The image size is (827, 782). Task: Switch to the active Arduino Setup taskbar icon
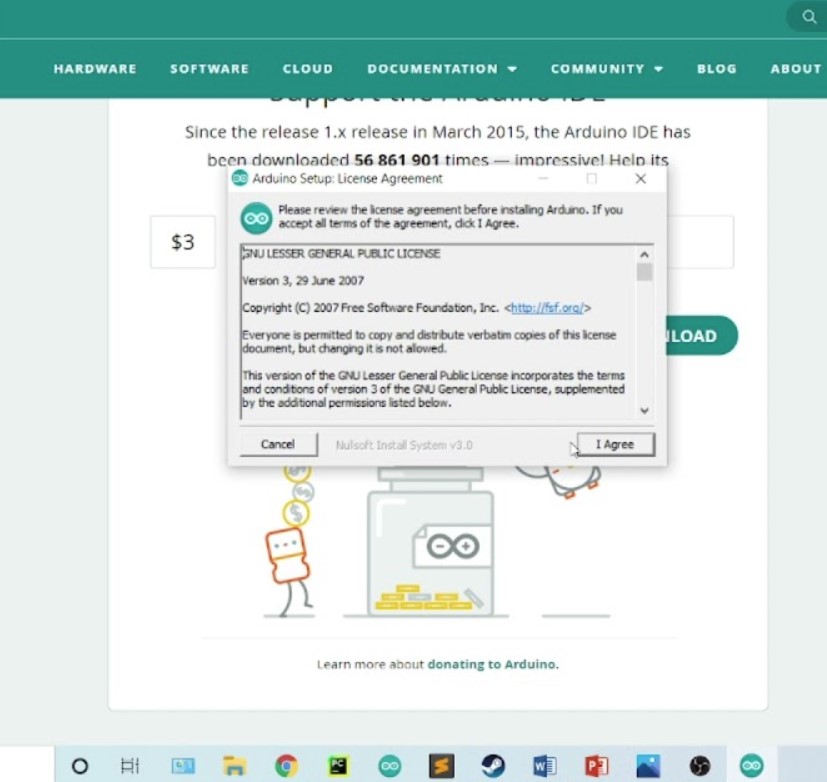click(752, 766)
